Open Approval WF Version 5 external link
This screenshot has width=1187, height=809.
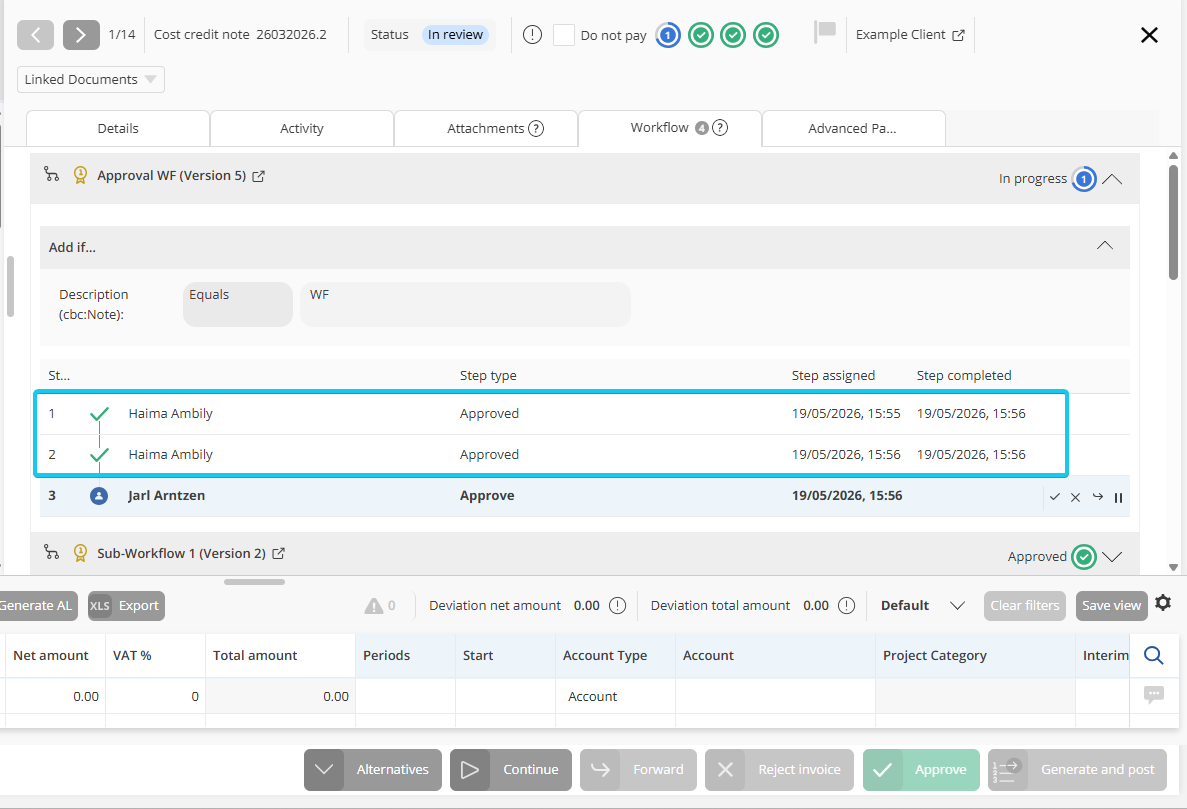coord(259,176)
